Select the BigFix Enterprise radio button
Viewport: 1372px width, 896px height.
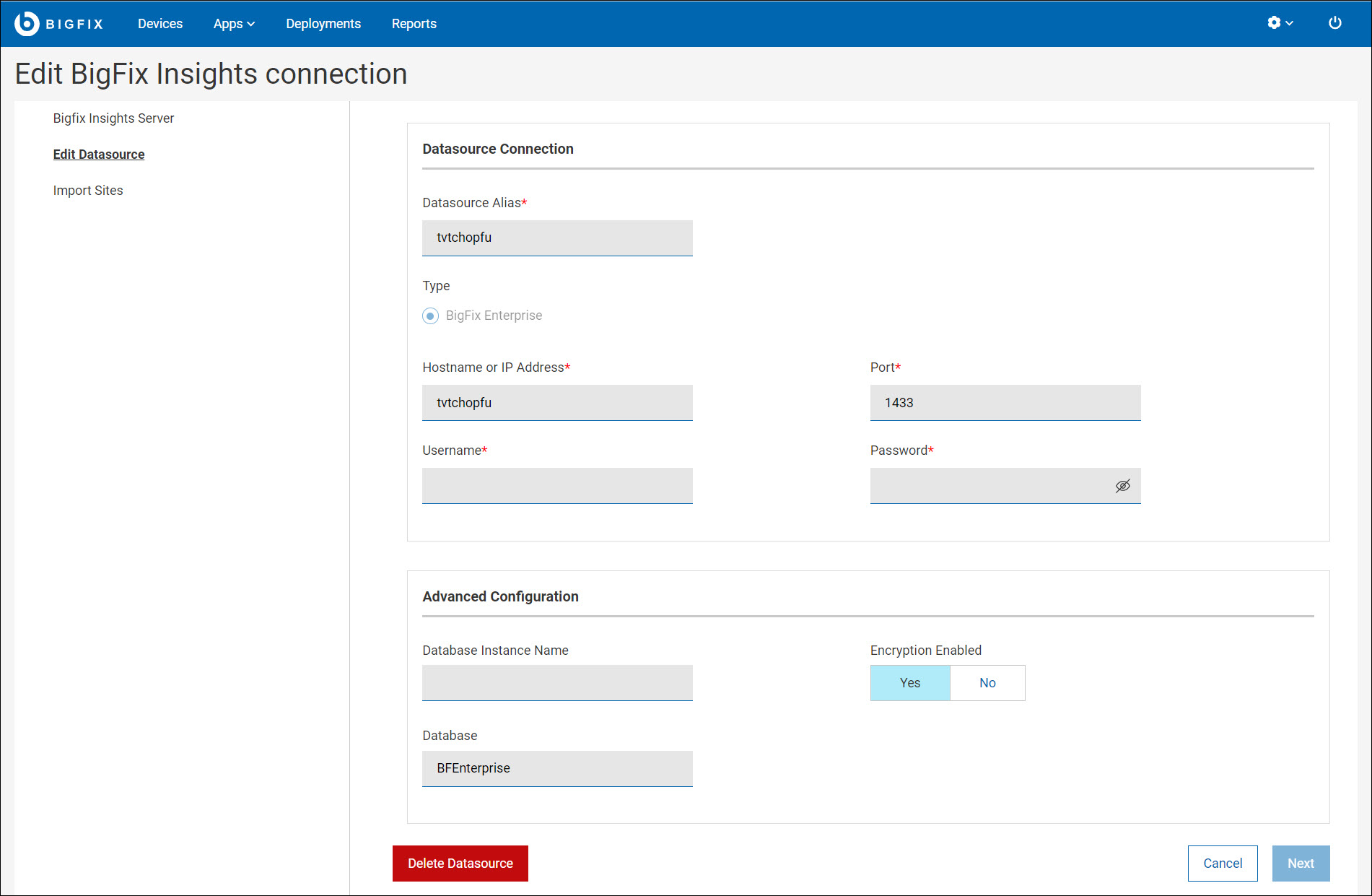coord(431,316)
